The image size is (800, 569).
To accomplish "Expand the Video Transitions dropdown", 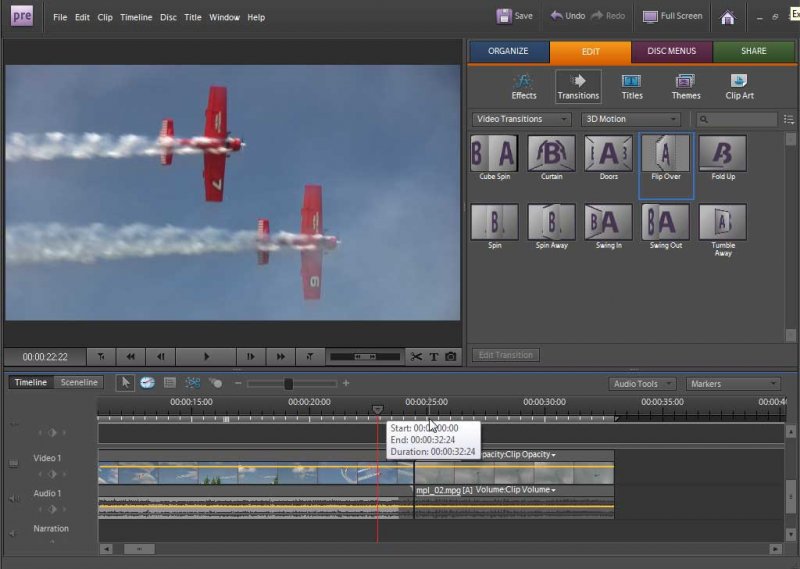I will click(522, 119).
